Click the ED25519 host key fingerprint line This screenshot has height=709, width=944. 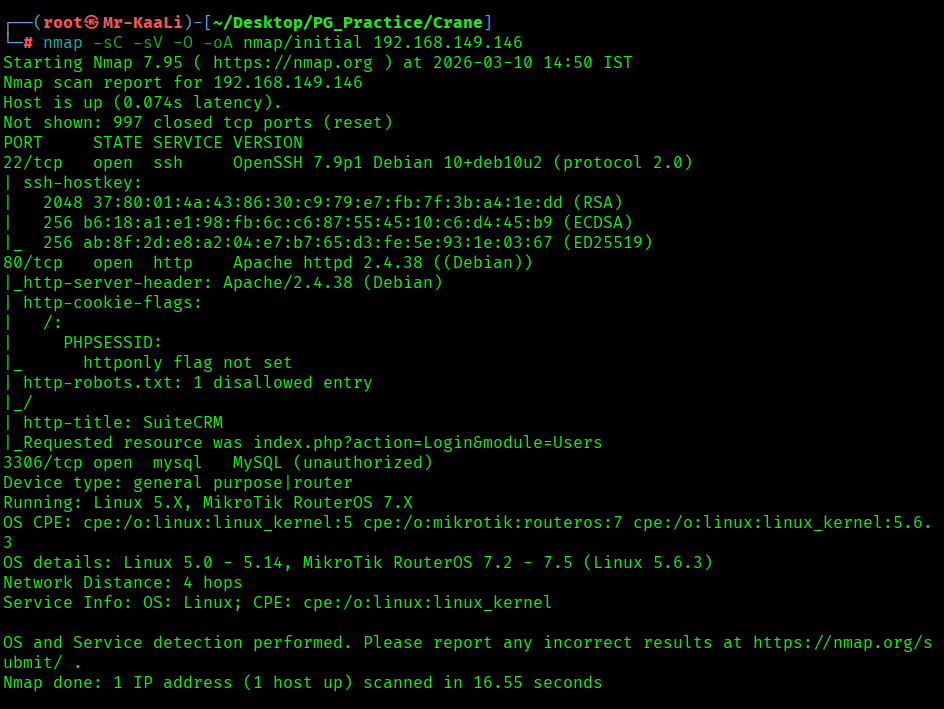[352, 243]
